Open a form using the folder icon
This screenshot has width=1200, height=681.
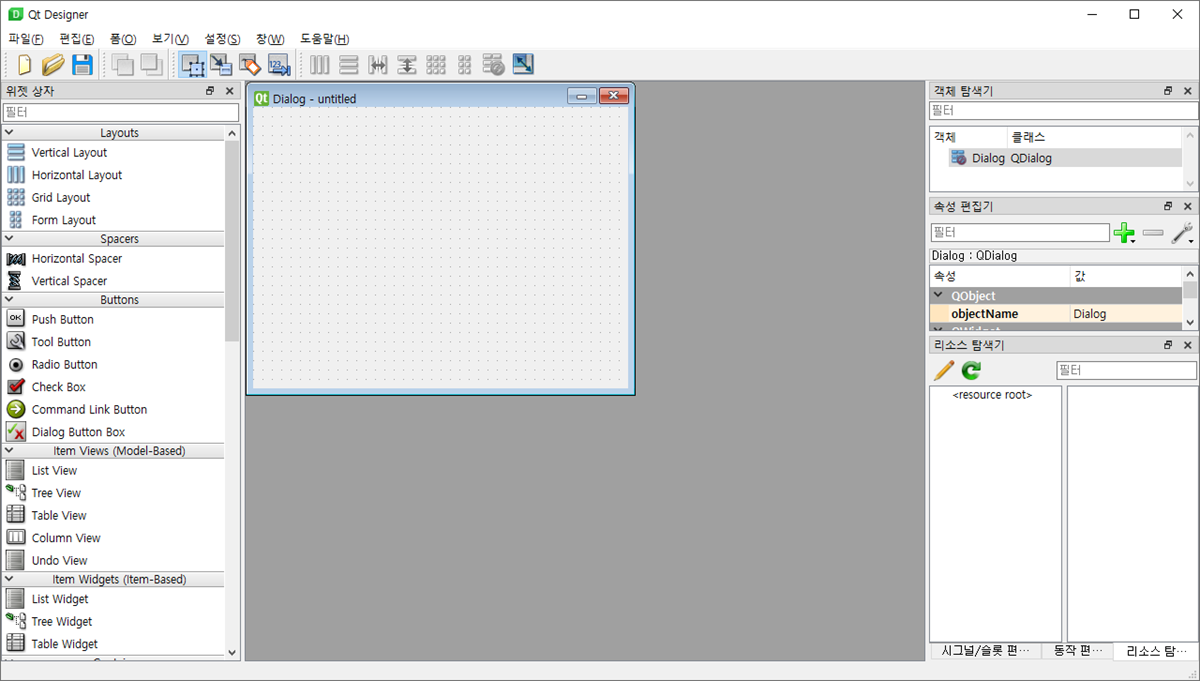pos(53,65)
